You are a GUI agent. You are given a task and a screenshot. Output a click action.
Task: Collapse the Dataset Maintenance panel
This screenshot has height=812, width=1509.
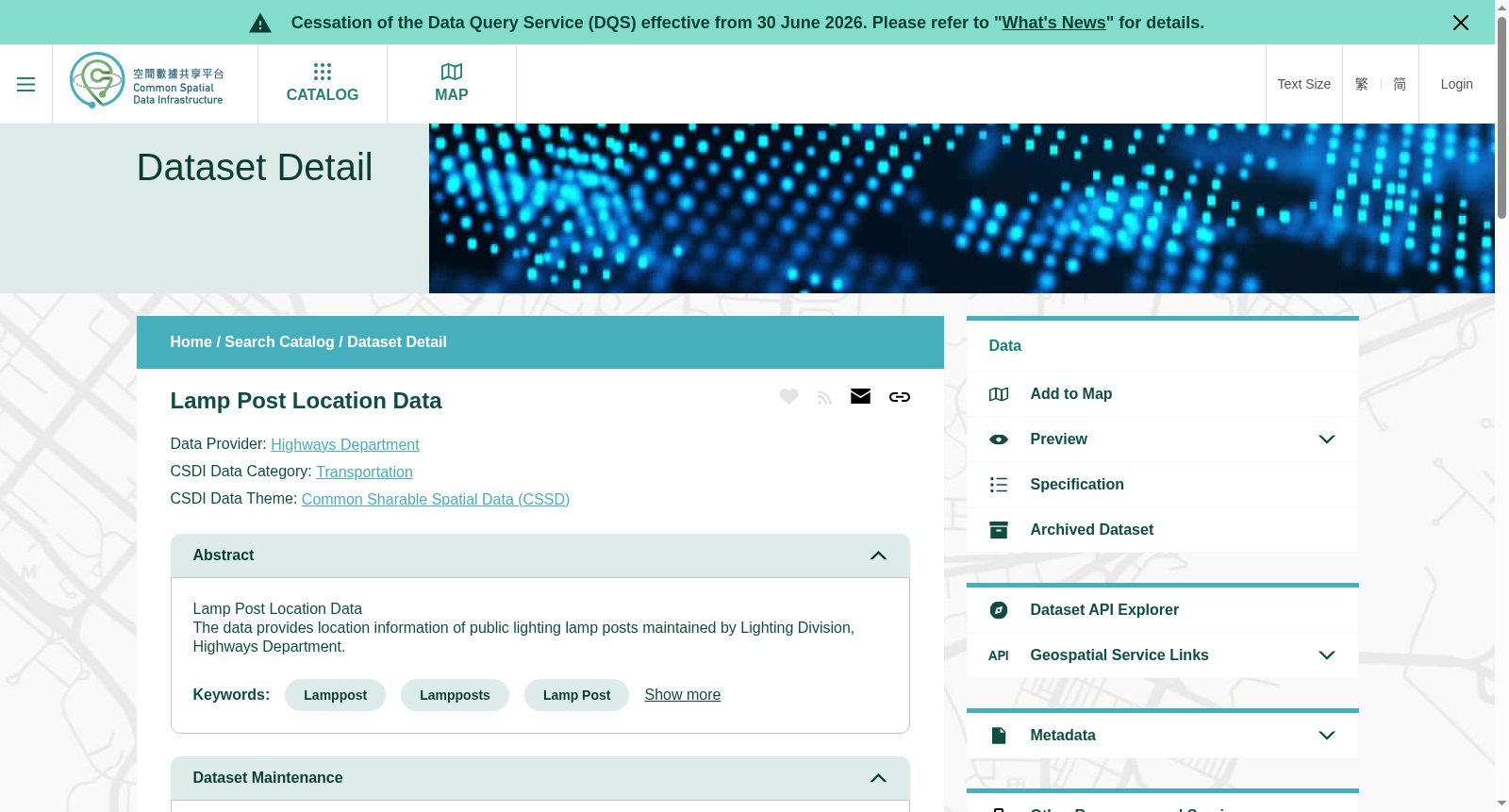point(878,778)
